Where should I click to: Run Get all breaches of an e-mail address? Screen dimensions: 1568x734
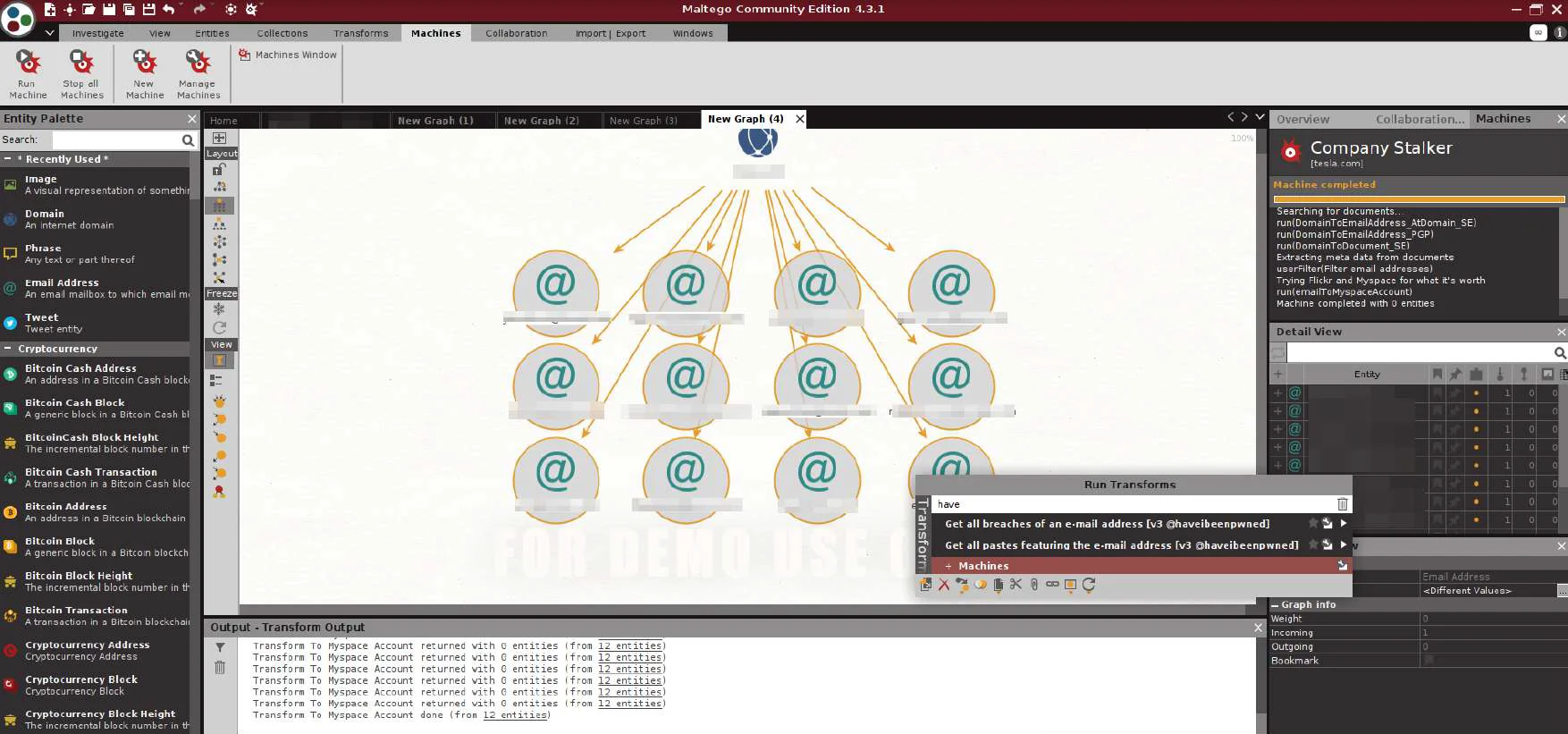(x=1107, y=524)
